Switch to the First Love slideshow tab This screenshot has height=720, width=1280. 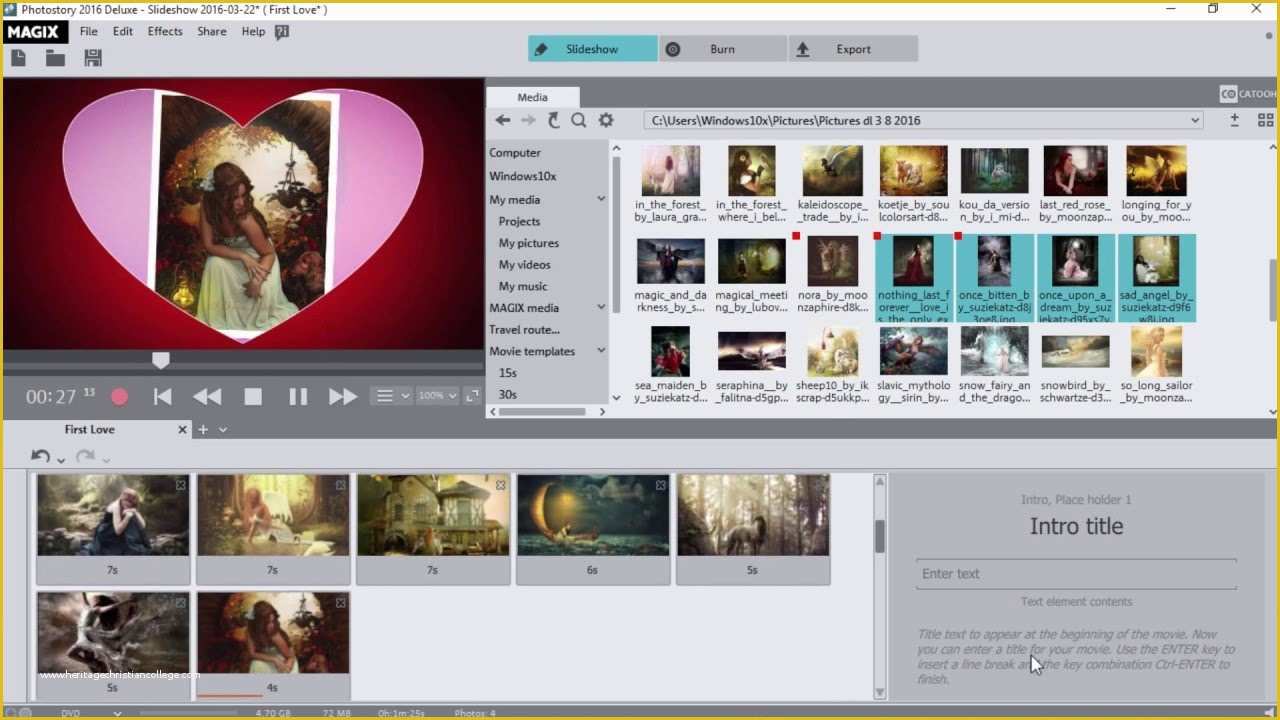coord(90,430)
